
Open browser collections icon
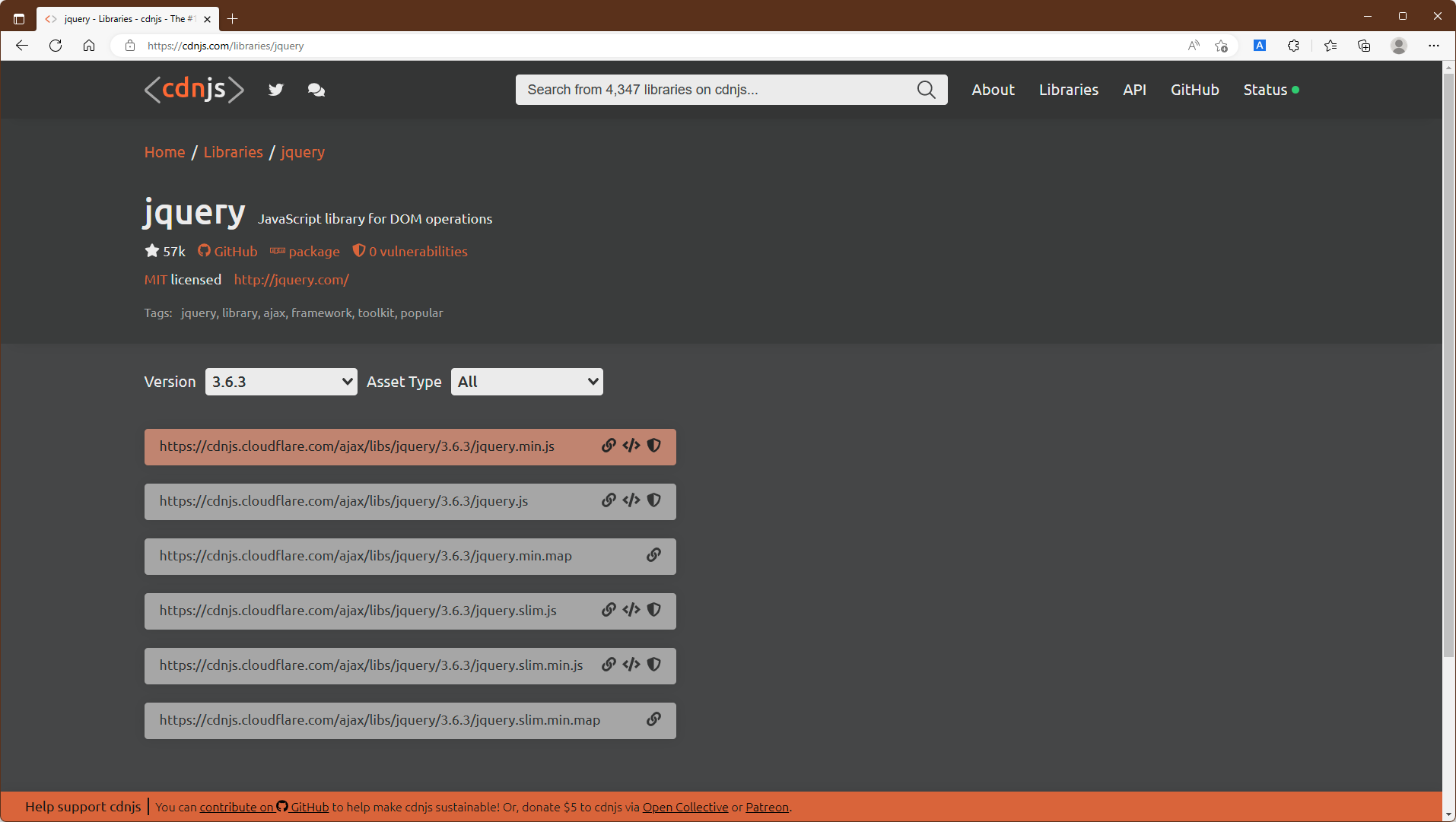1364,46
